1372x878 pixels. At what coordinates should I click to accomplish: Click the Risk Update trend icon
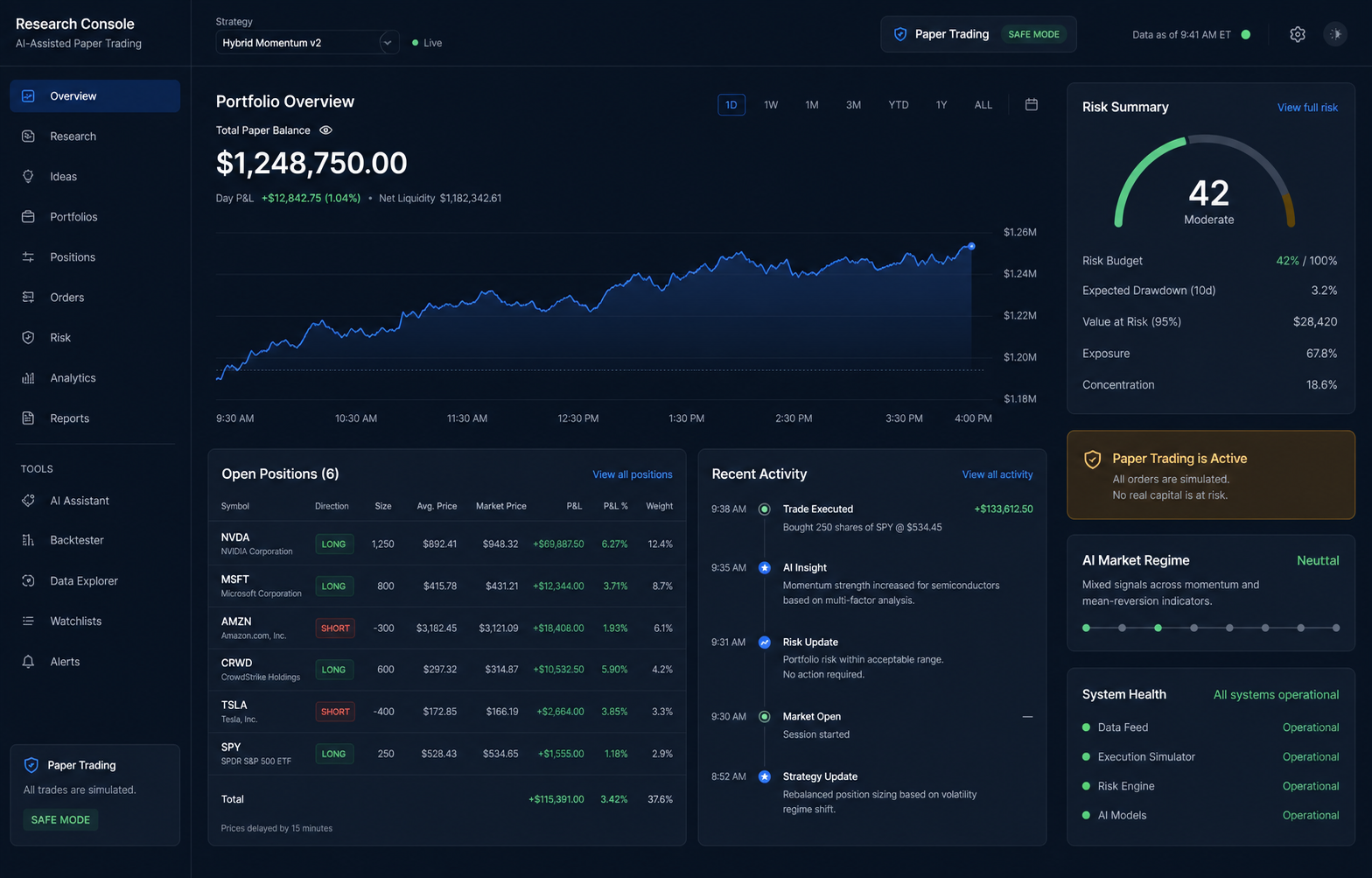764,643
